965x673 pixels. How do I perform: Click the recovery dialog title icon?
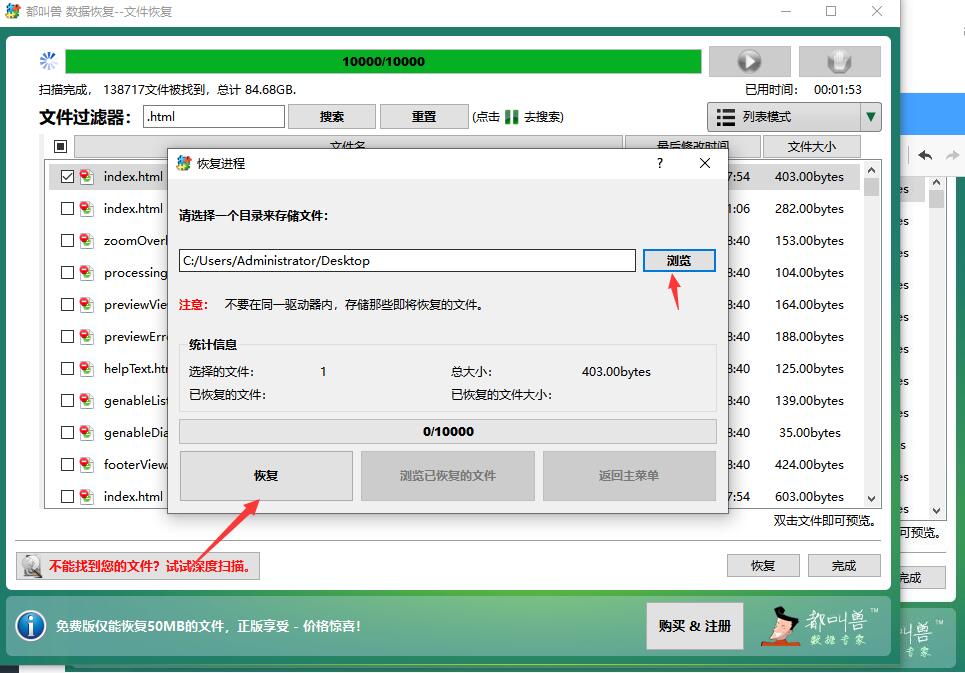point(183,163)
